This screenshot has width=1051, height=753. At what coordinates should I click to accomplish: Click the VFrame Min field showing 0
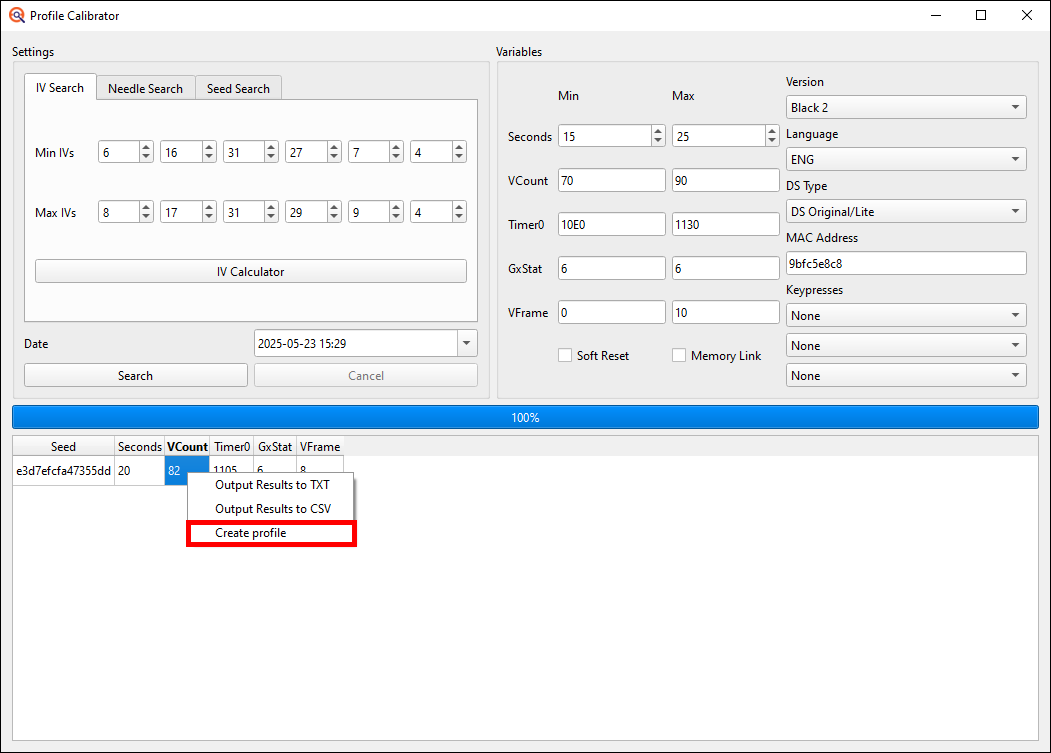point(611,312)
